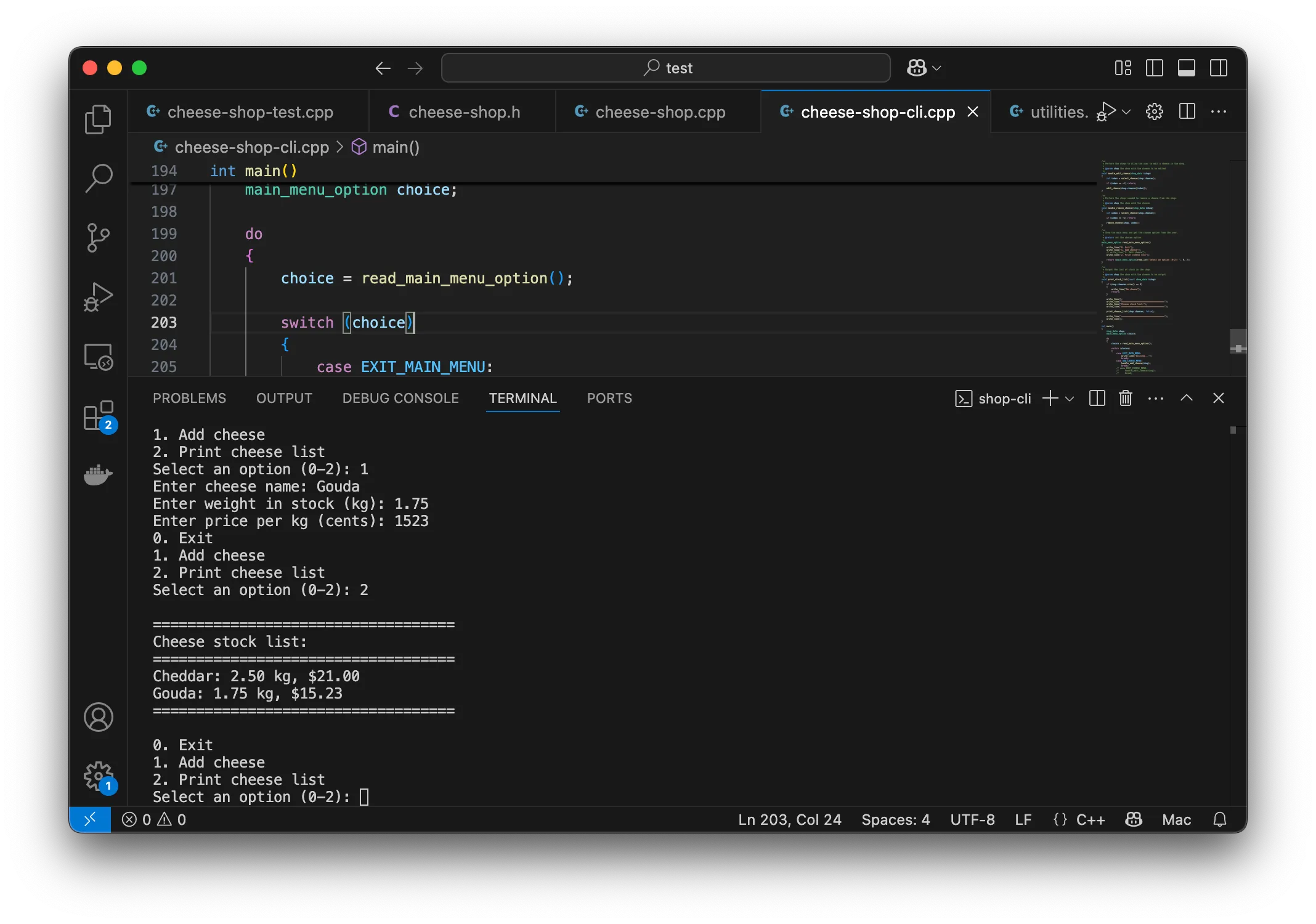
Task: Split the terminal
Action: click(x=1097, y=398)
